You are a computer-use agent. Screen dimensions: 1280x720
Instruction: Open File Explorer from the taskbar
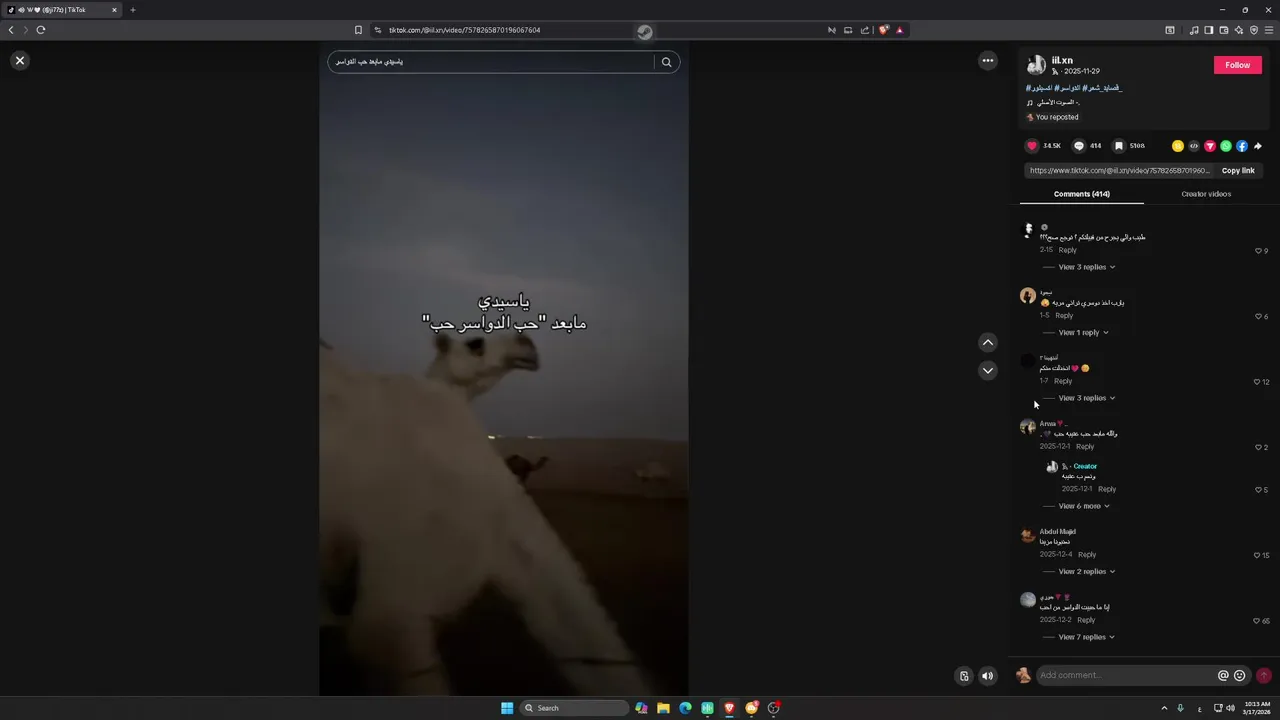(x=663, y=708)
